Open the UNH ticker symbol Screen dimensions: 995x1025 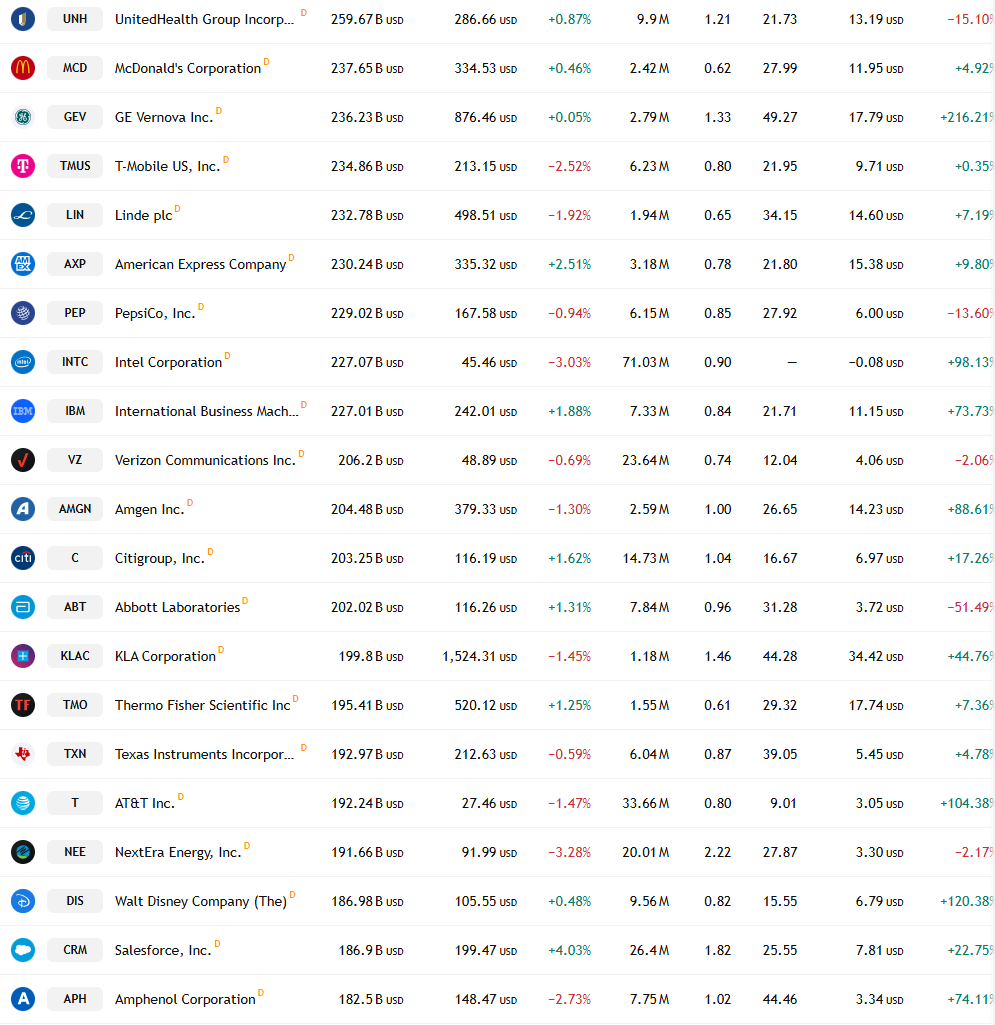coord(75,19)
